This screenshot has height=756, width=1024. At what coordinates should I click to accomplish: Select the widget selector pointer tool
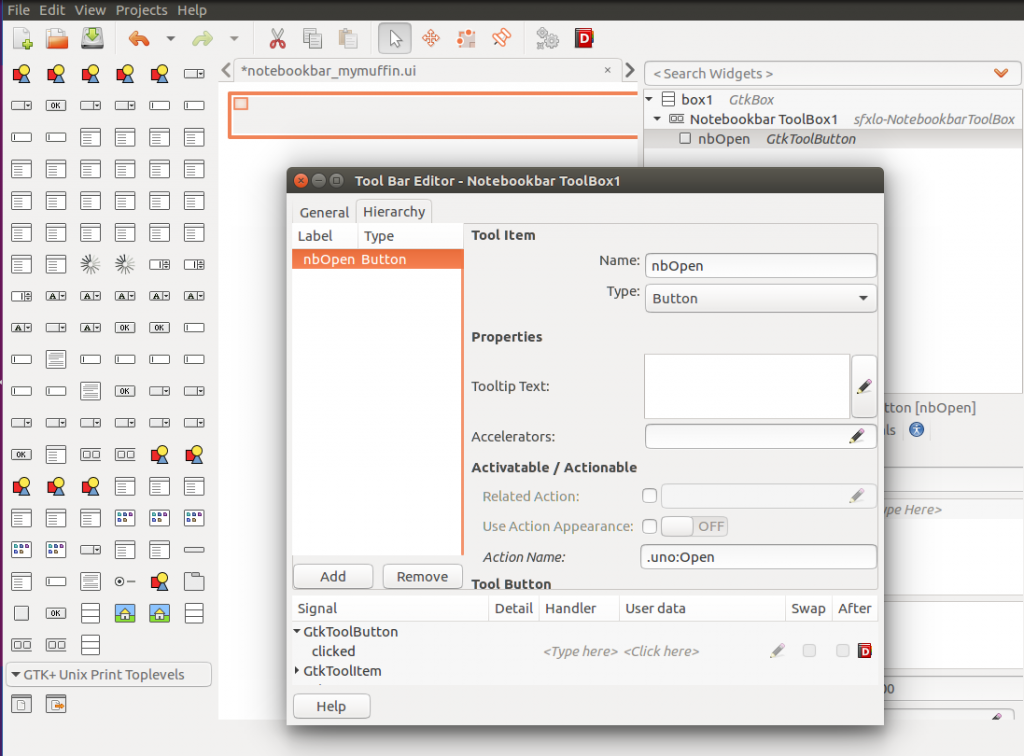tap(396, 38)
